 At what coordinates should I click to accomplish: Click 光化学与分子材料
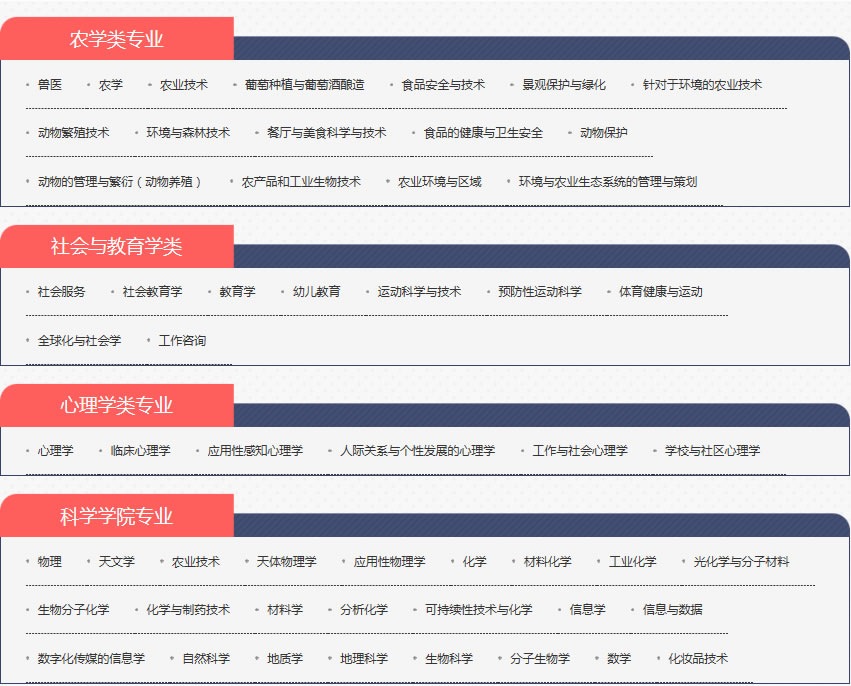(741, 562)
